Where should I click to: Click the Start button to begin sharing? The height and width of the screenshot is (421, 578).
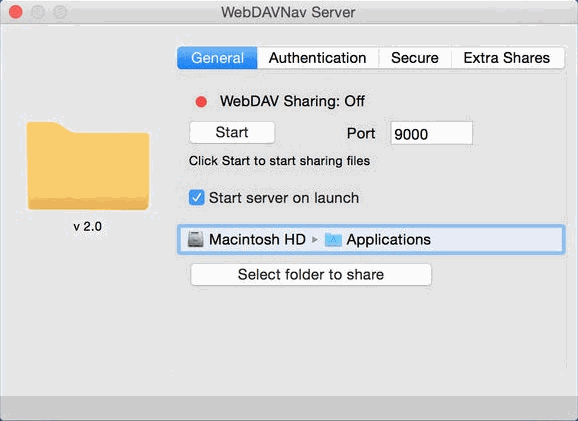[232, 132]
